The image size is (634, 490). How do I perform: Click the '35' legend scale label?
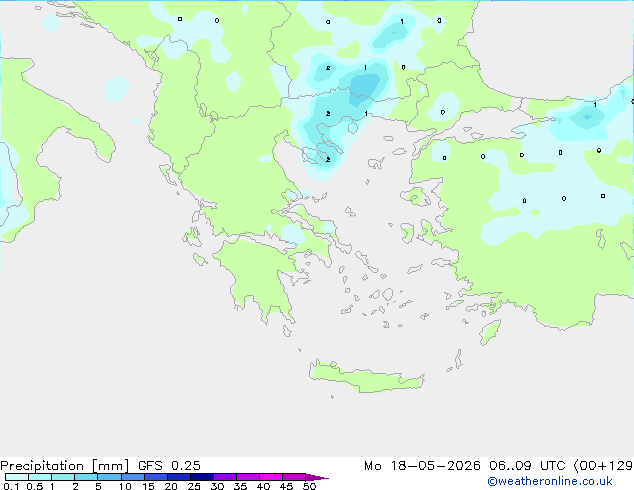point(240,486)
